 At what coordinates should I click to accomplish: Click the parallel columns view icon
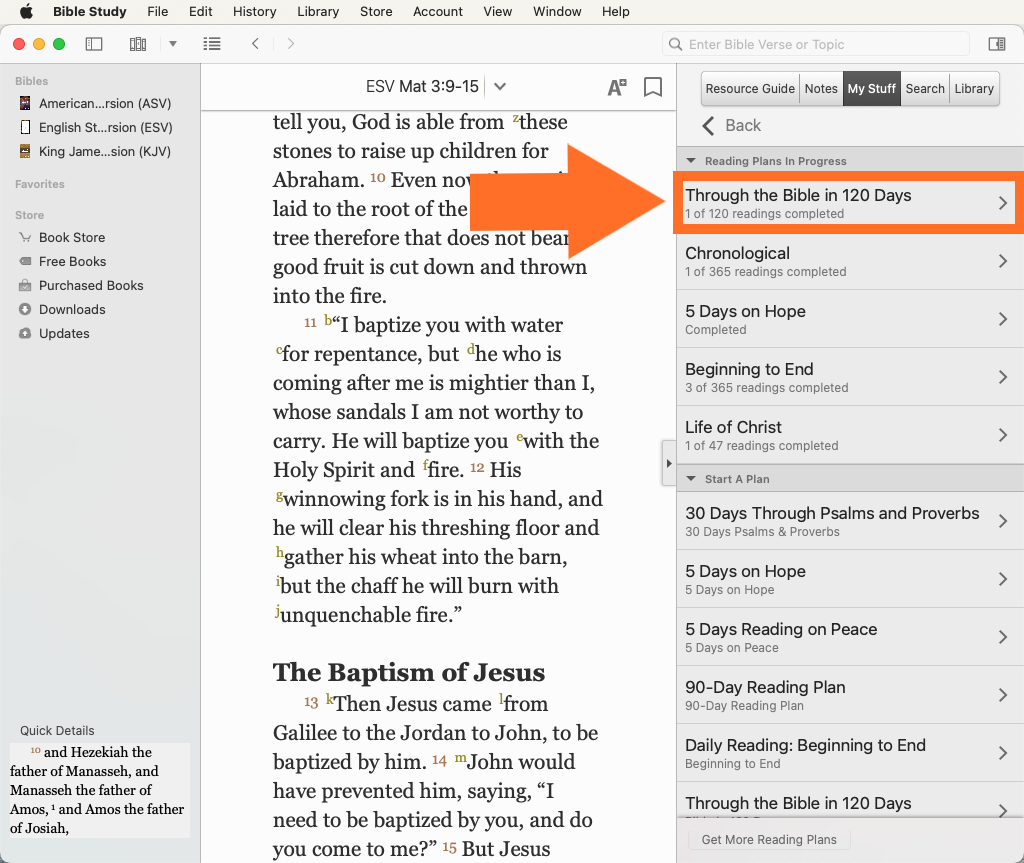point(138,44)
